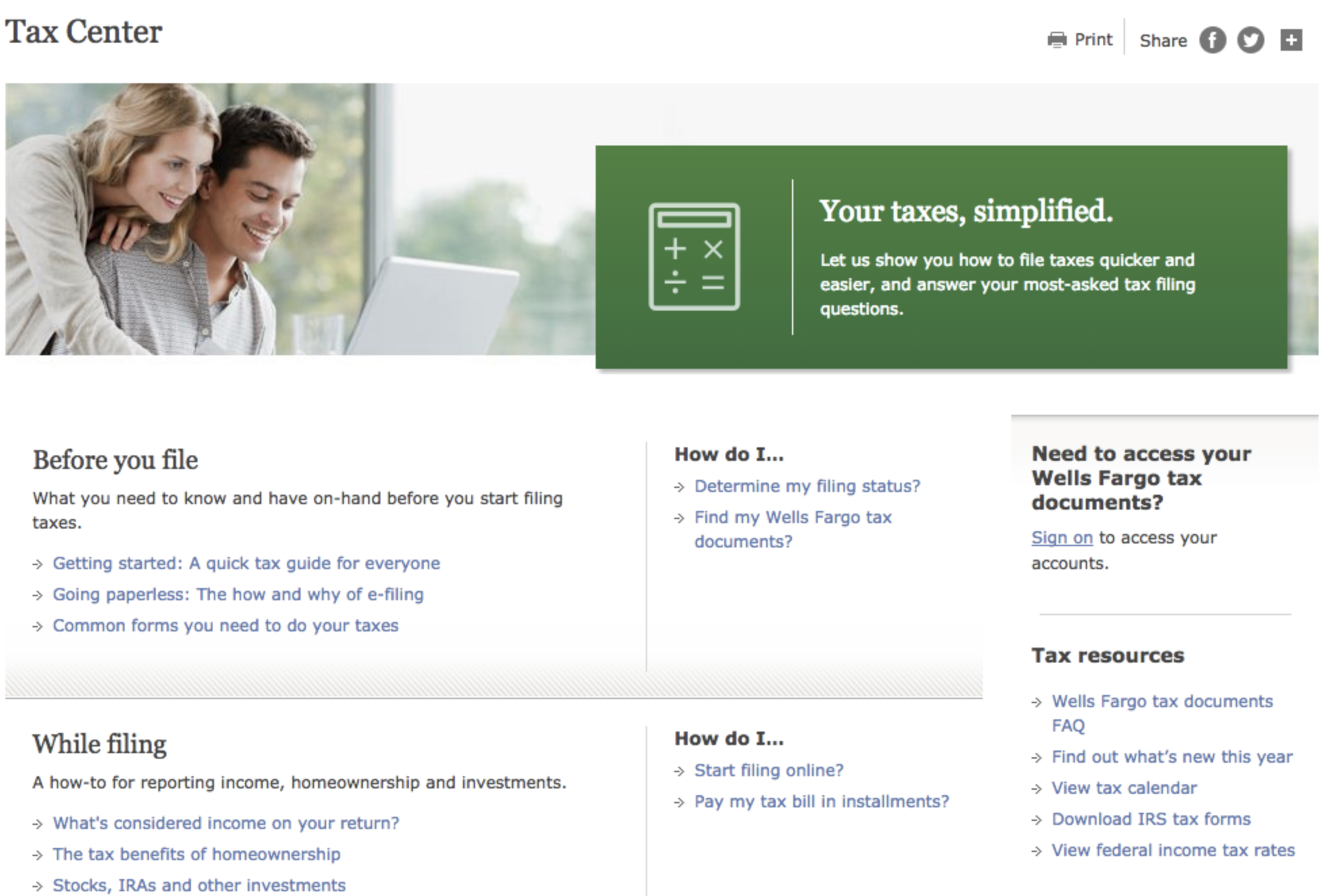This screenshot has width=1324, height=896.
Task: Click arrow next to Start filing online
Action: (x=680, y=771)
